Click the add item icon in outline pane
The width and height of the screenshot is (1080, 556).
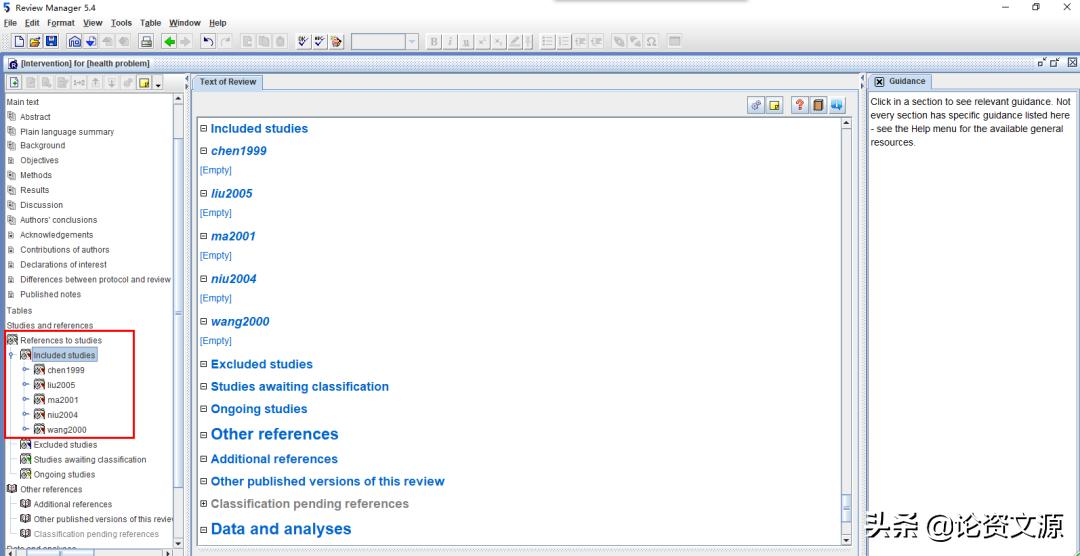(x=14, y=83)
